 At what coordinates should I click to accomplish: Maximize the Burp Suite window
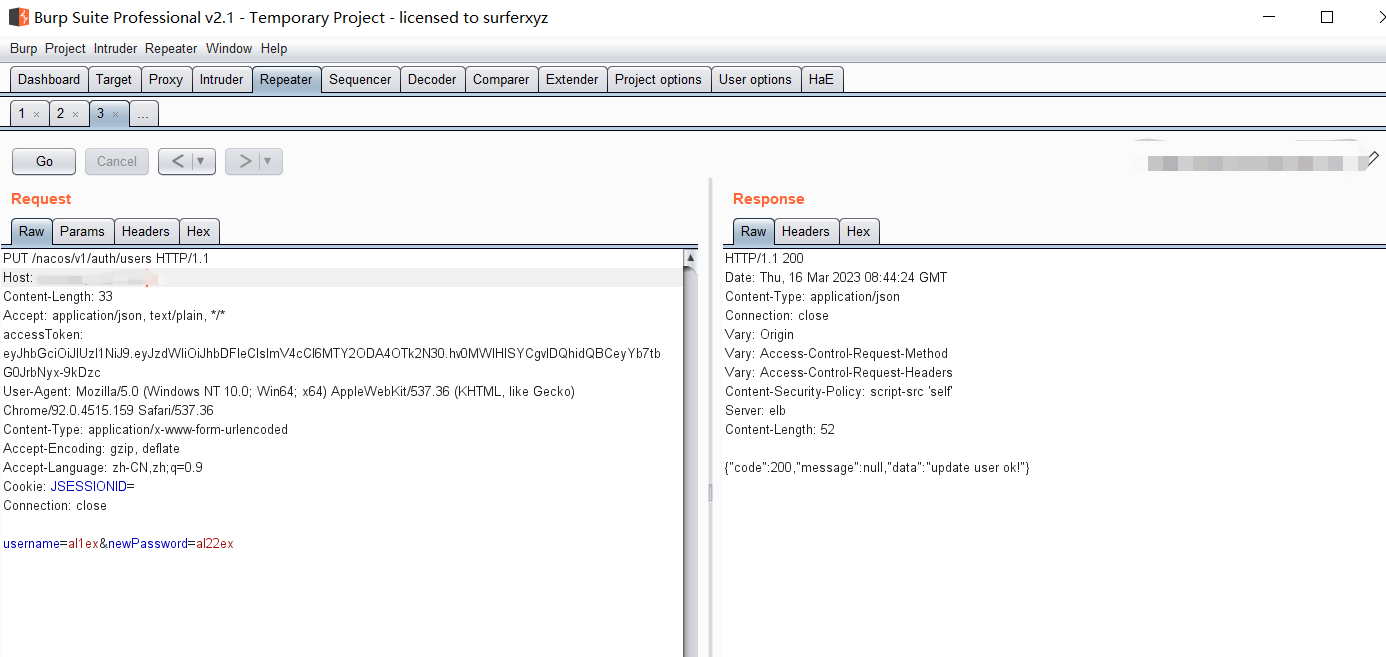[x=1327, y=17]
